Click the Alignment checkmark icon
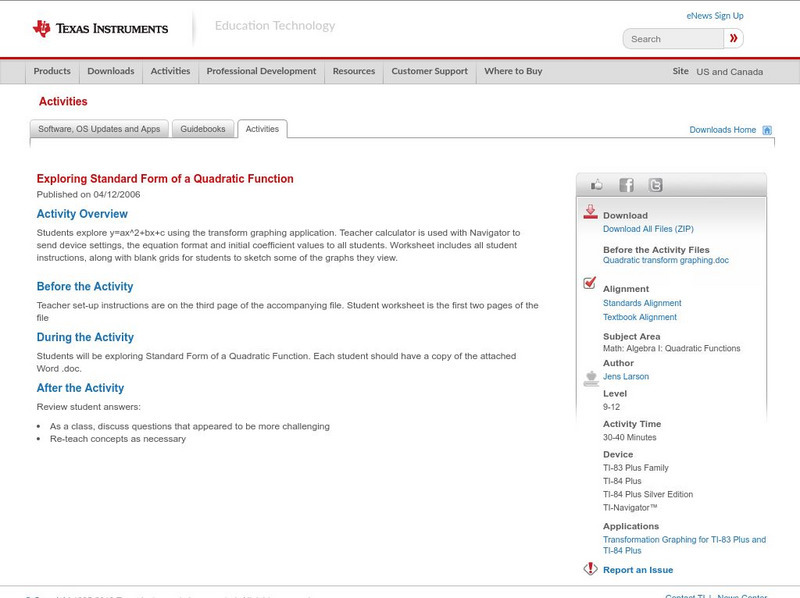 pos(589,282)
